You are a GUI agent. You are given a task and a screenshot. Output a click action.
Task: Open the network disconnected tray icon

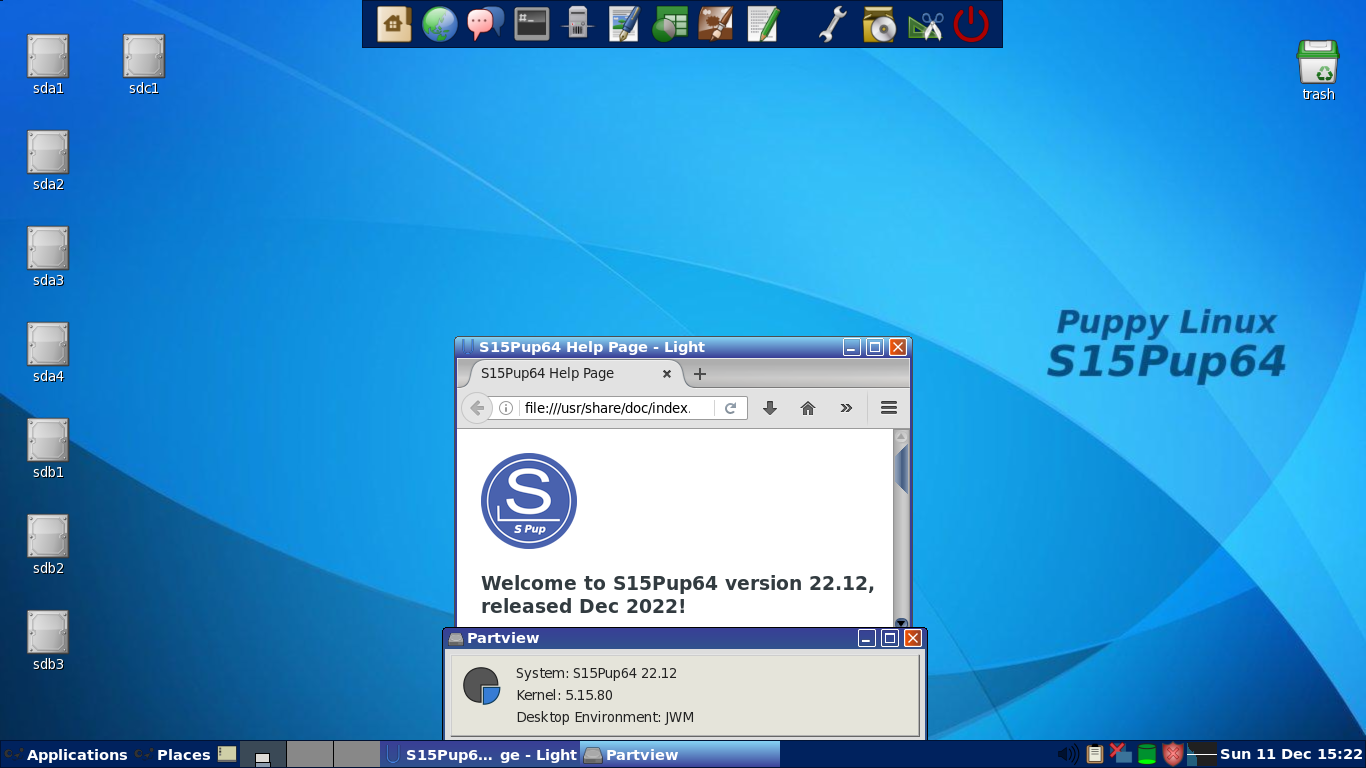1120,754
